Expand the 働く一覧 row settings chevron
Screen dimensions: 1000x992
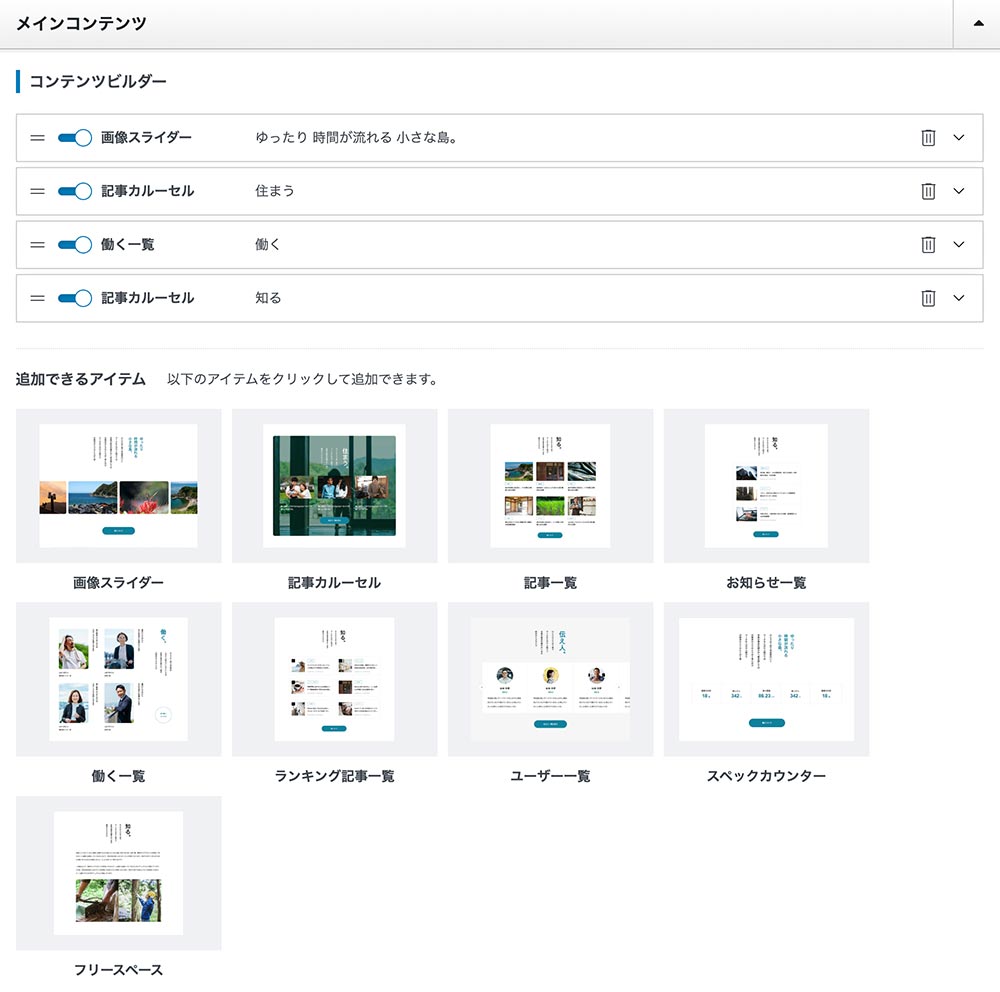coord(959,244)
